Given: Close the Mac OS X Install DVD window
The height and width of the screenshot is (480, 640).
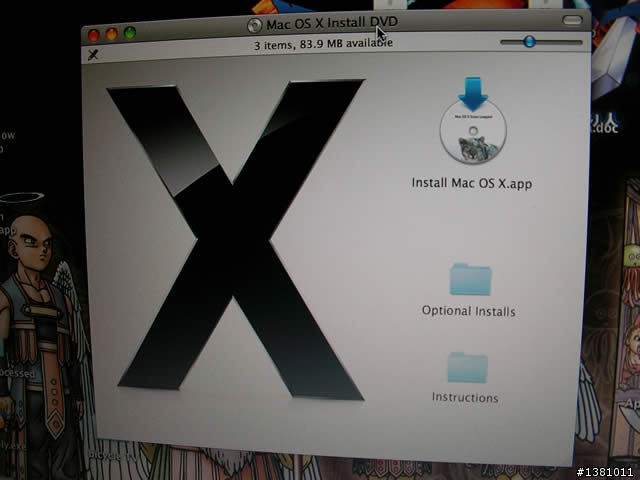Looking at the screenshot, I should point(94,36).
